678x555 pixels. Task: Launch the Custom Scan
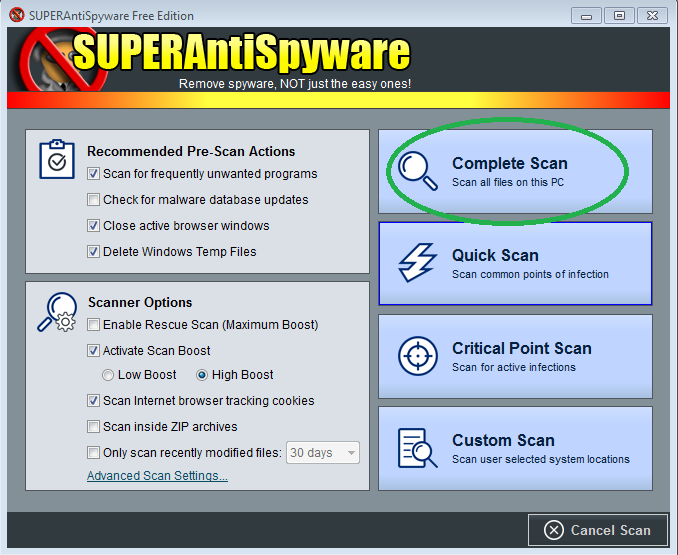click(x=515, y=448)
